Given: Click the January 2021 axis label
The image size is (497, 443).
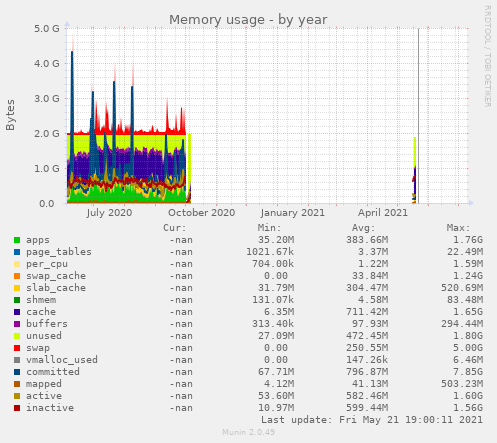Looking at the screenshot, I should [292, 213].
